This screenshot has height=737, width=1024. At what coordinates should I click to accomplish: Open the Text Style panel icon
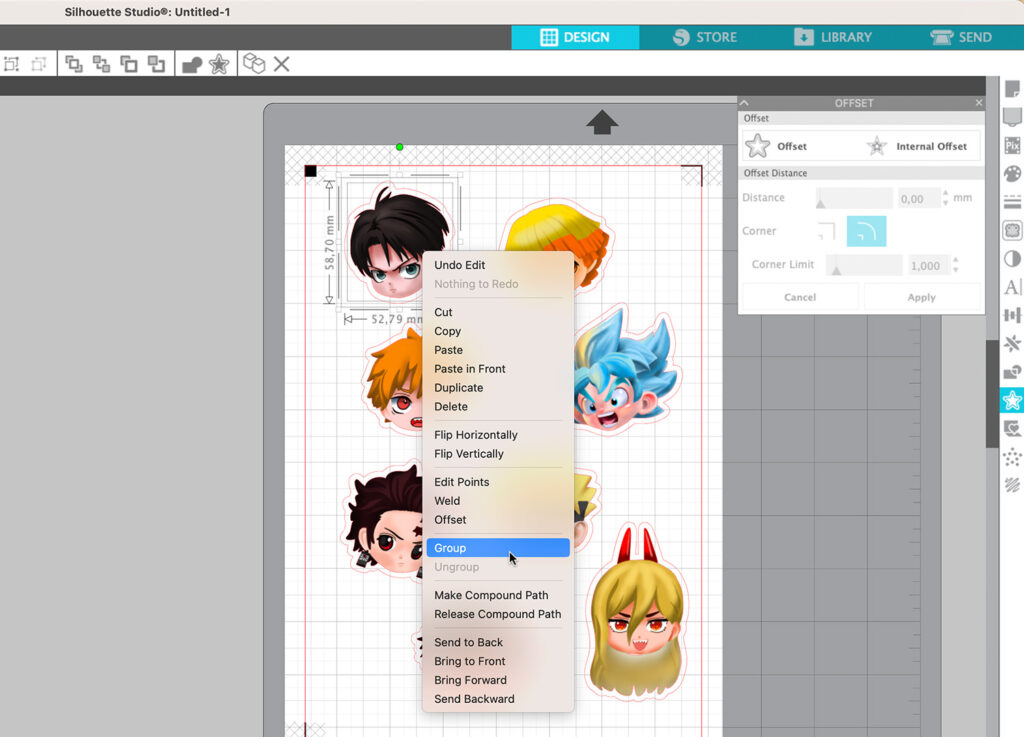pos(1012,288)
